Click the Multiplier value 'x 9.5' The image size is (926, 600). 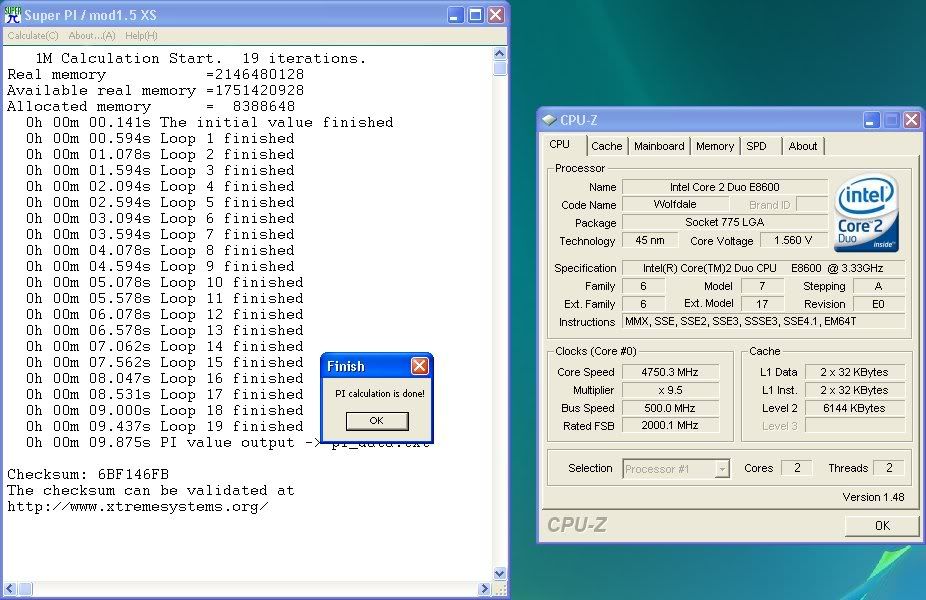[x=670, y=390]
